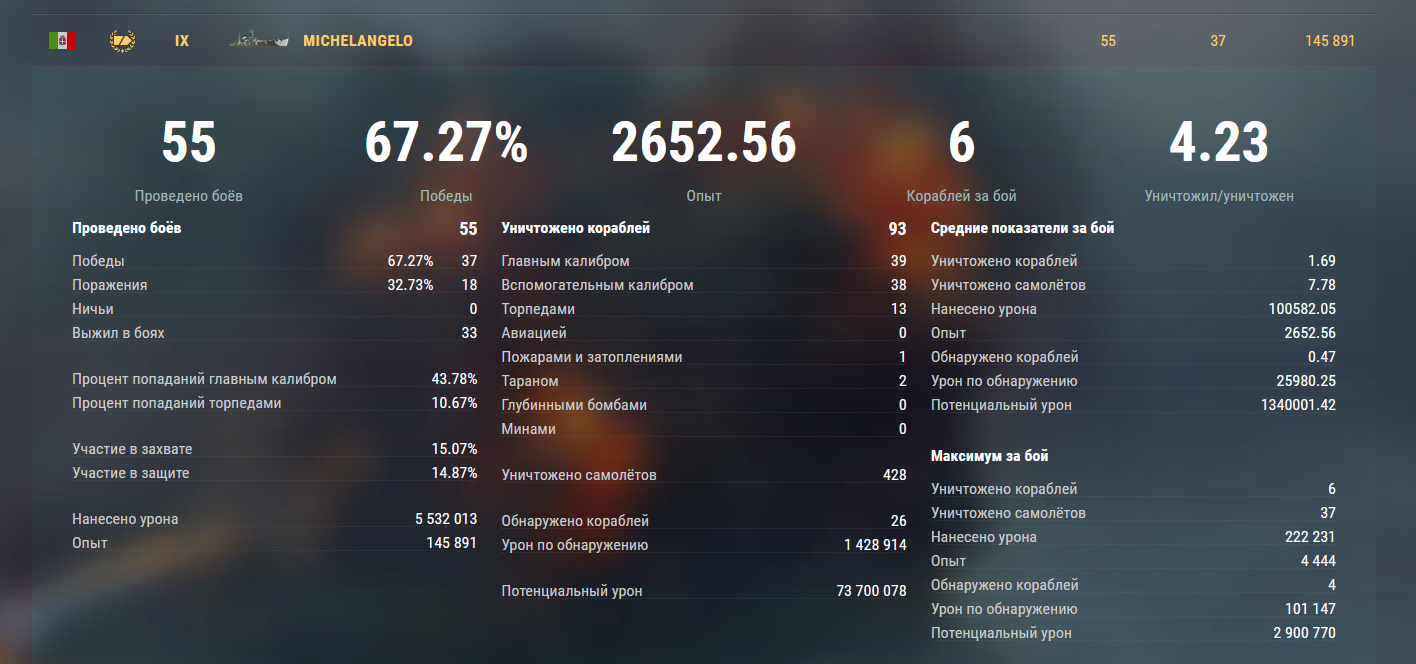Viewport: 1416px width, 664px height.
Task: Click the tier IX label
Action: [x=182, y=41]
